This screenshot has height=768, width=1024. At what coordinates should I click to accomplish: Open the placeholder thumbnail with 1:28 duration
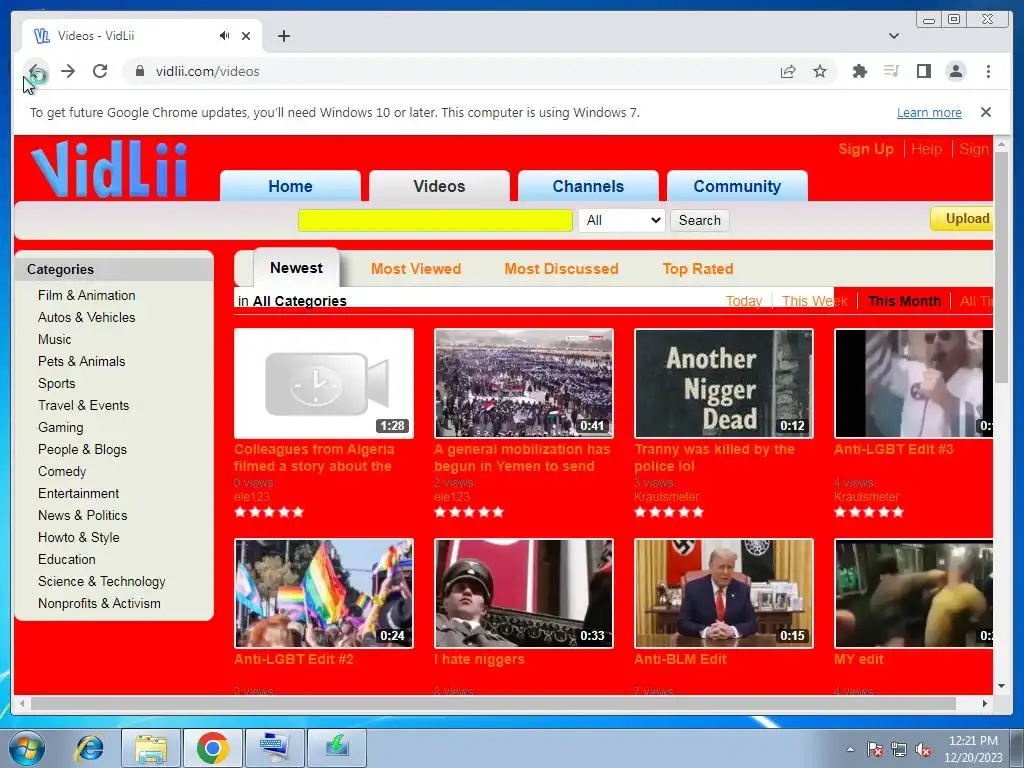tap(323, 383)
